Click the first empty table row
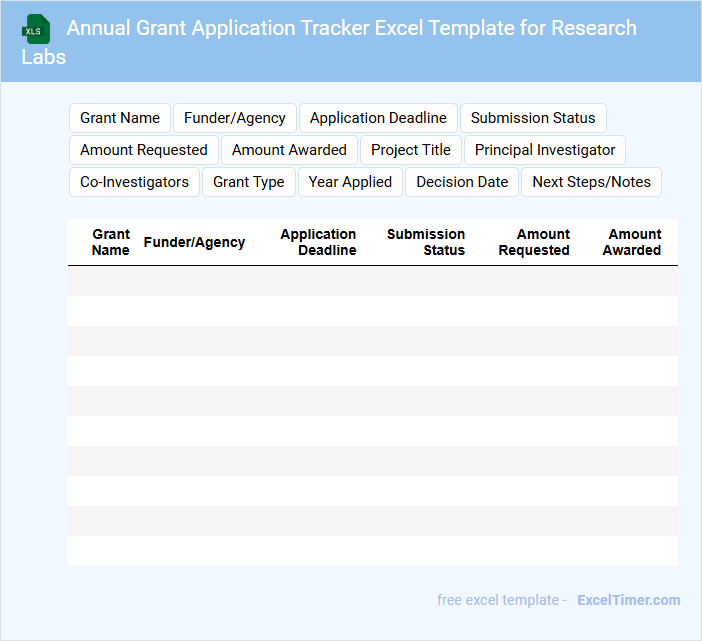The image size is (702, 641). point(372,281)
